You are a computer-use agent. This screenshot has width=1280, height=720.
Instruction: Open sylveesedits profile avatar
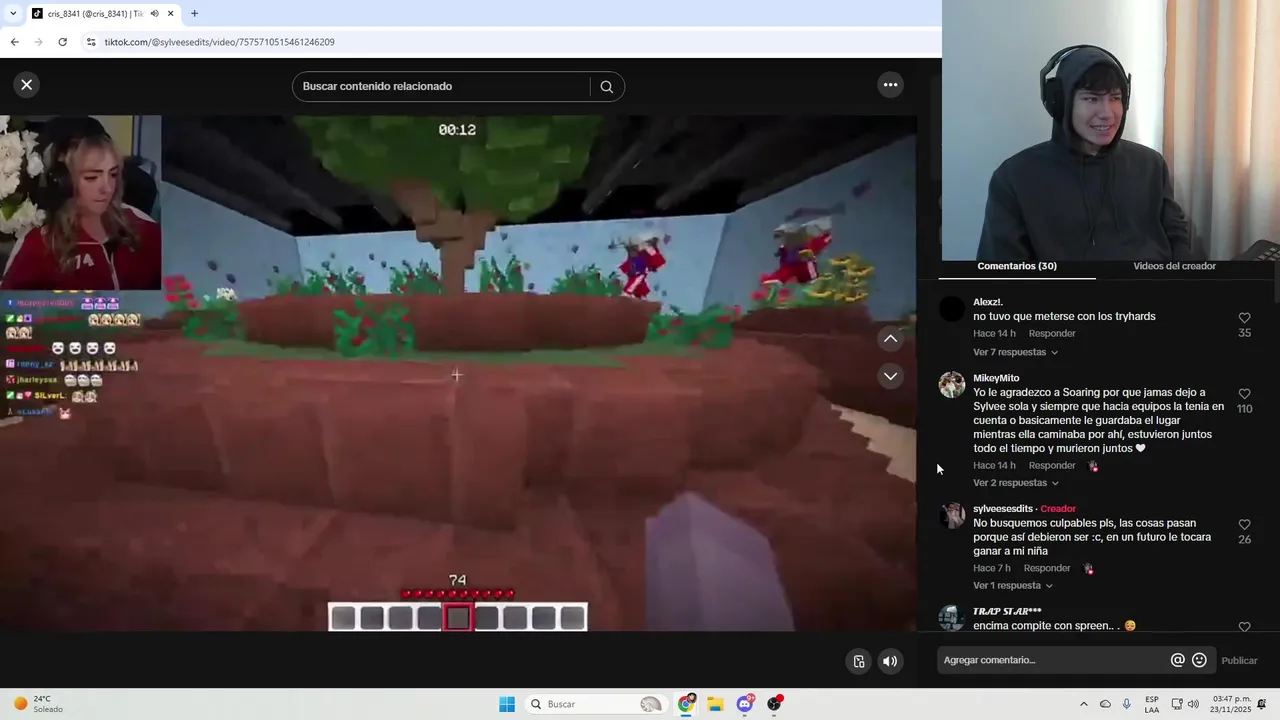point(952,515)
